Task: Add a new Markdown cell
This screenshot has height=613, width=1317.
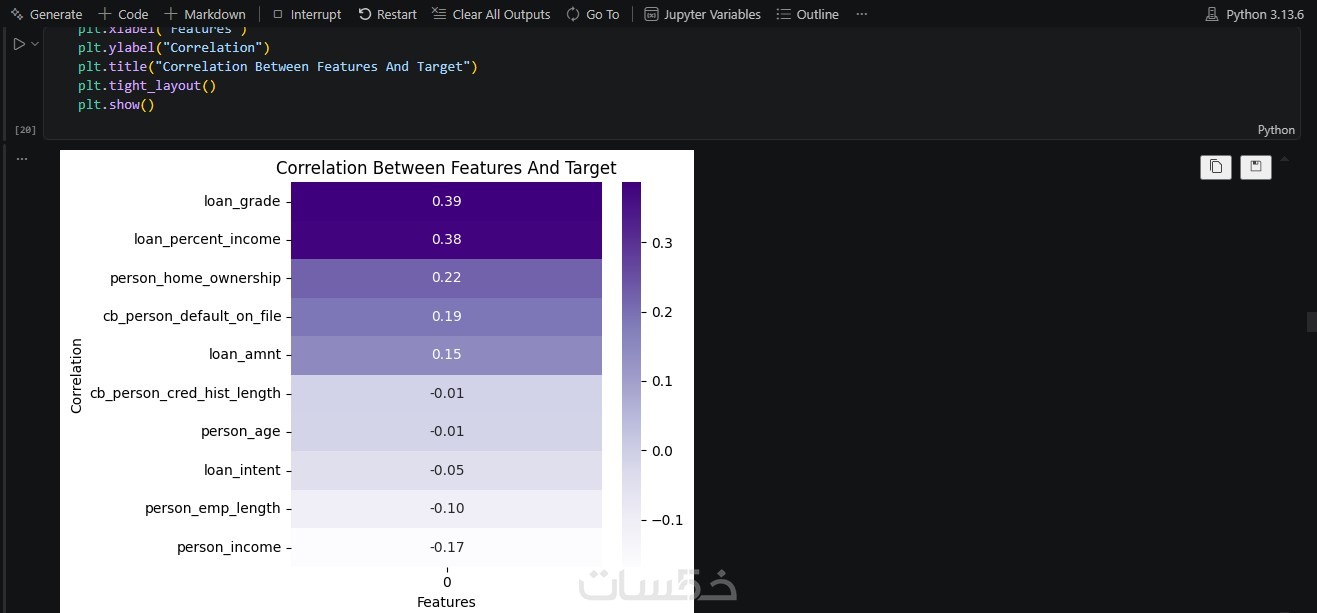Action: tap(205, 14)
